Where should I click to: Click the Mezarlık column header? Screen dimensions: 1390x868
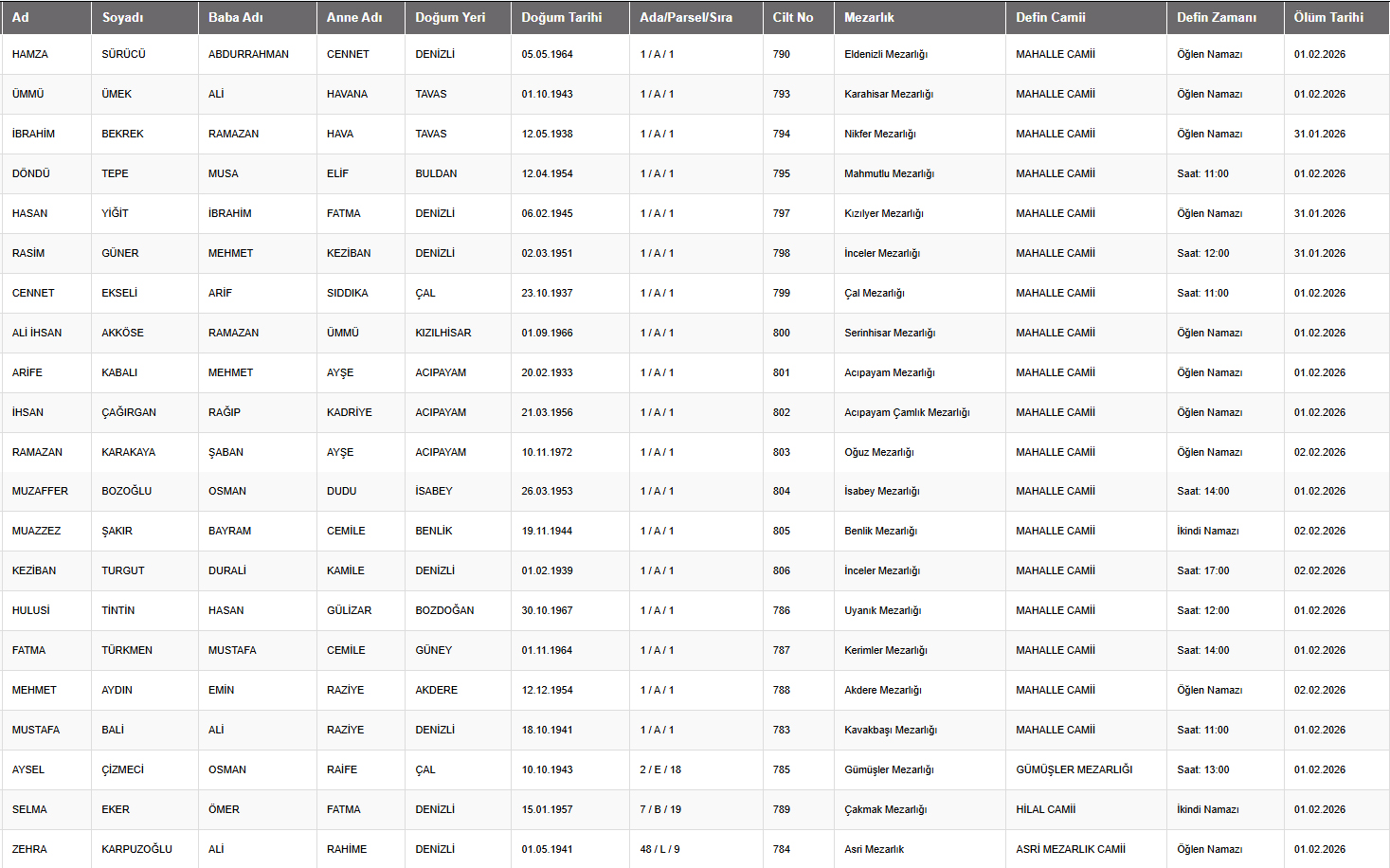point(869,17)
